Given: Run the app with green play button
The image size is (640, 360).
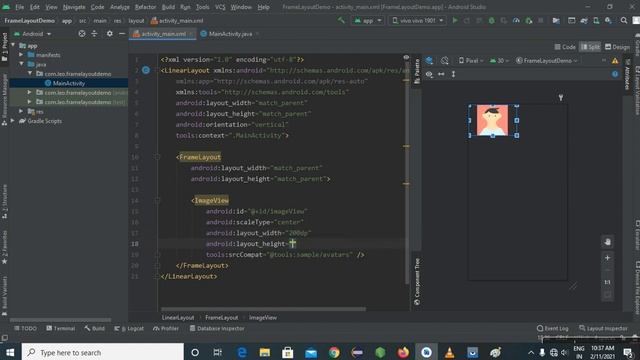Looking at the screenshot, I should pyautogui.click(x=455, y=20).
